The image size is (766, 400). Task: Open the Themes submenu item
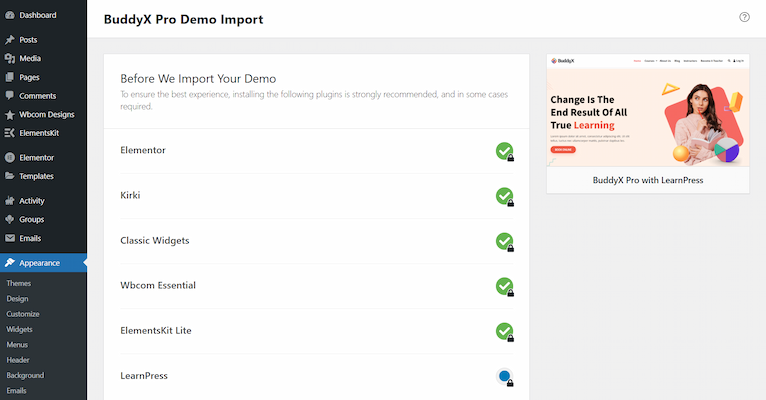pos(19,284)
